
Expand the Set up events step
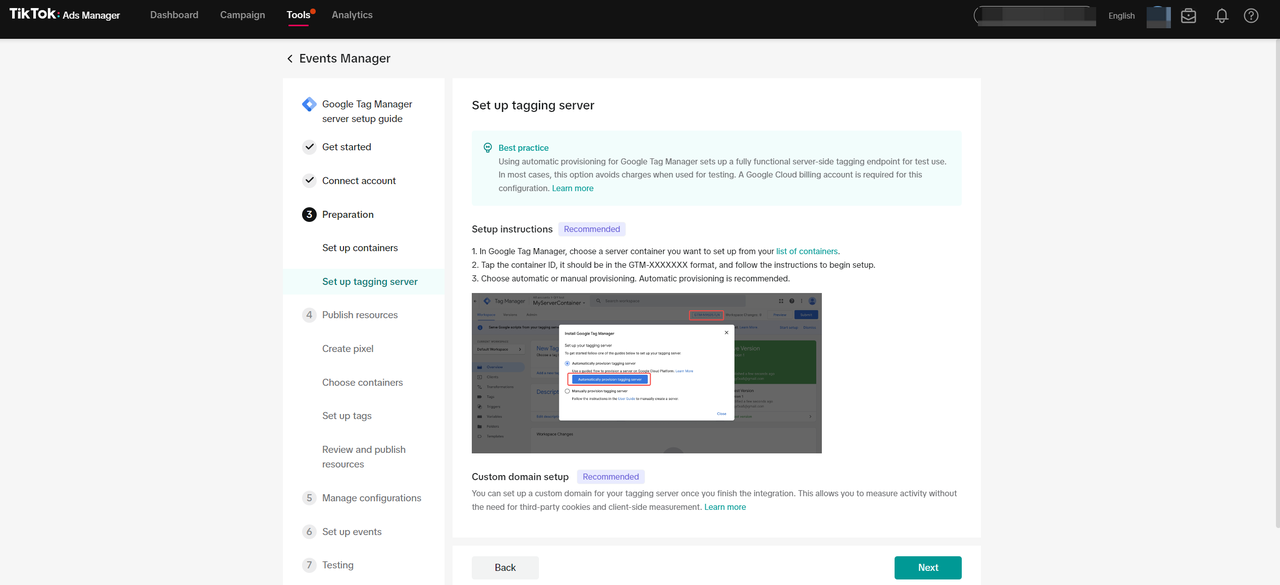(351, 531)
